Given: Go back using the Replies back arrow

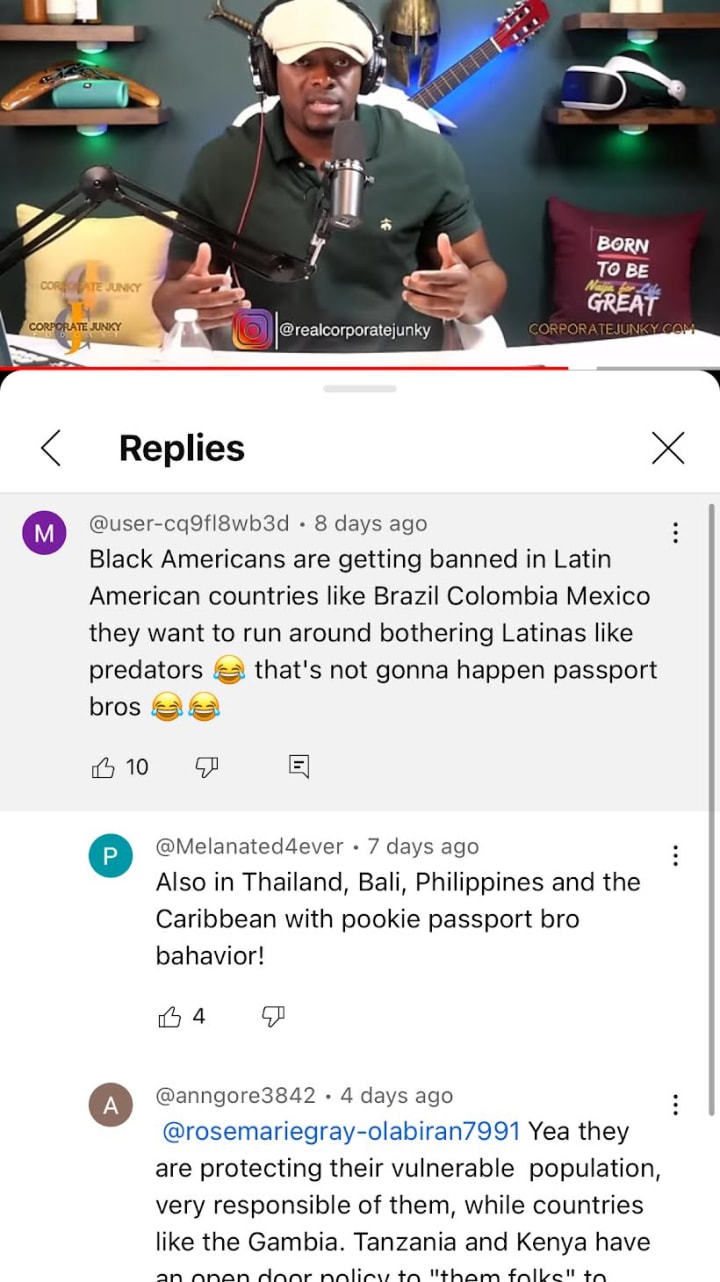Looking at the screenshot, I should point(51,448).
